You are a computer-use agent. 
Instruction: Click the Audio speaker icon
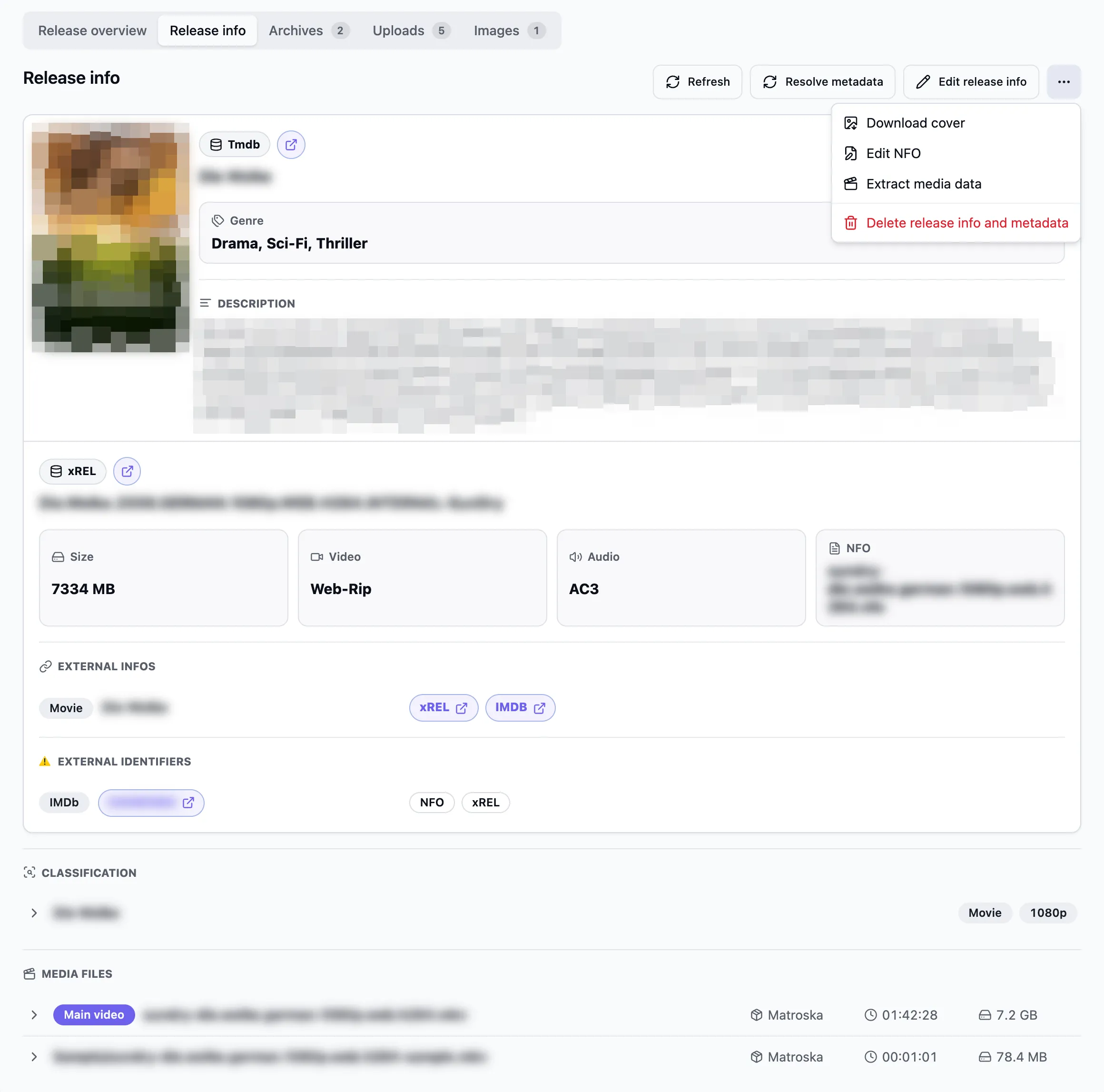pyautogui.click(x=575, y=557)
